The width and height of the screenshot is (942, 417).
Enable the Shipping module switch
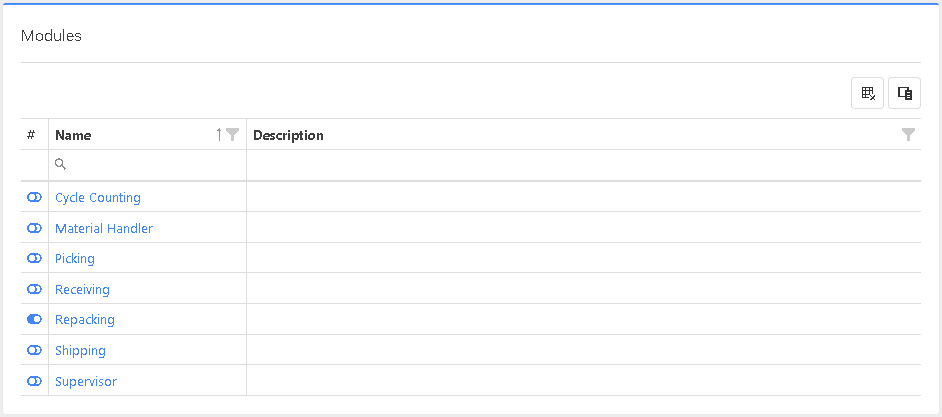[x=34, y=351]
